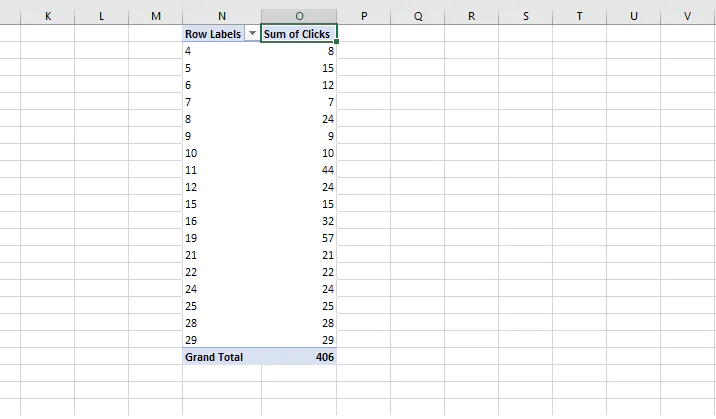Select column T header
716x419 pixels.
point(579,16)
